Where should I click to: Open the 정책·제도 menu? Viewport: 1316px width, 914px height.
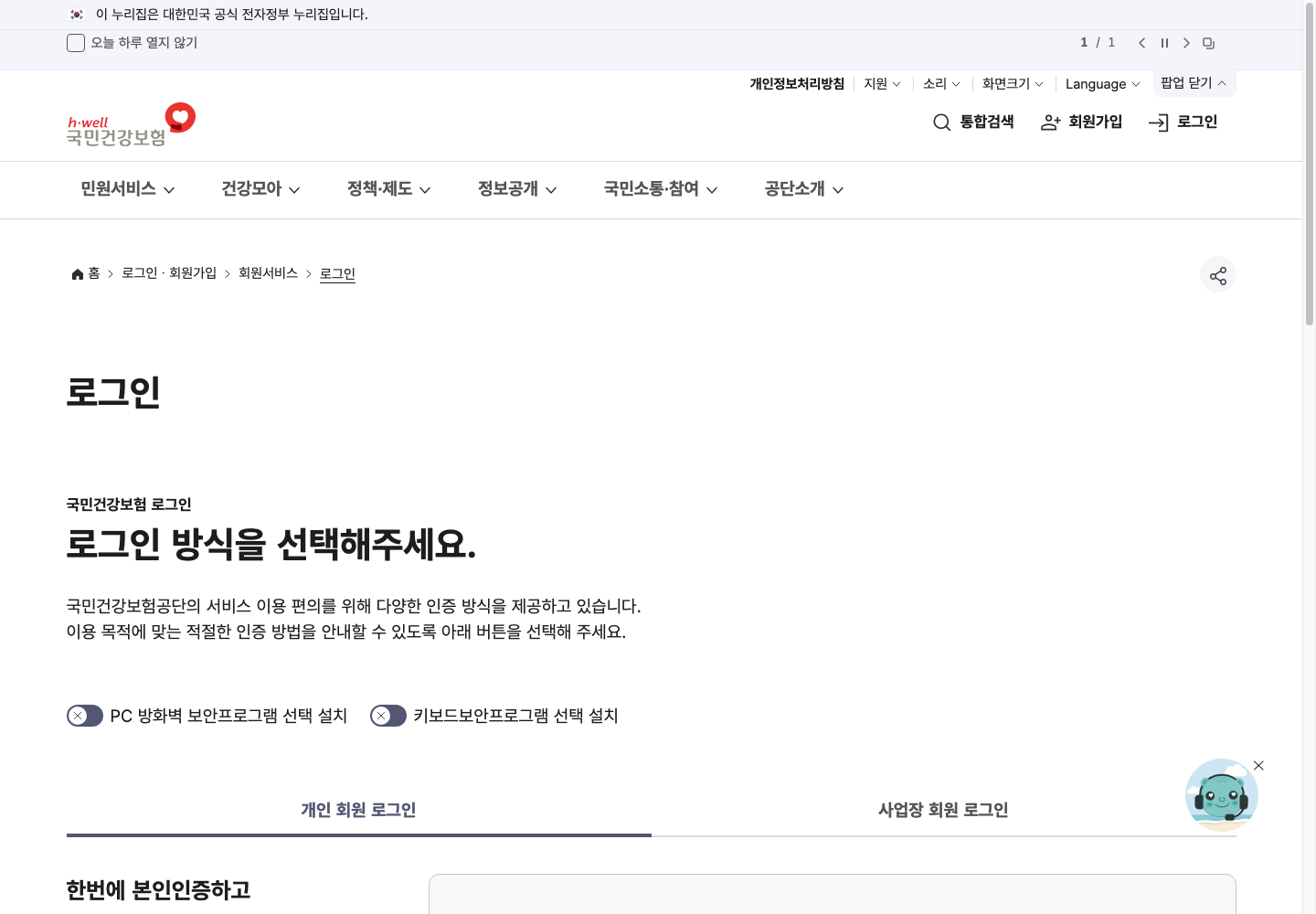pos(388,189)
